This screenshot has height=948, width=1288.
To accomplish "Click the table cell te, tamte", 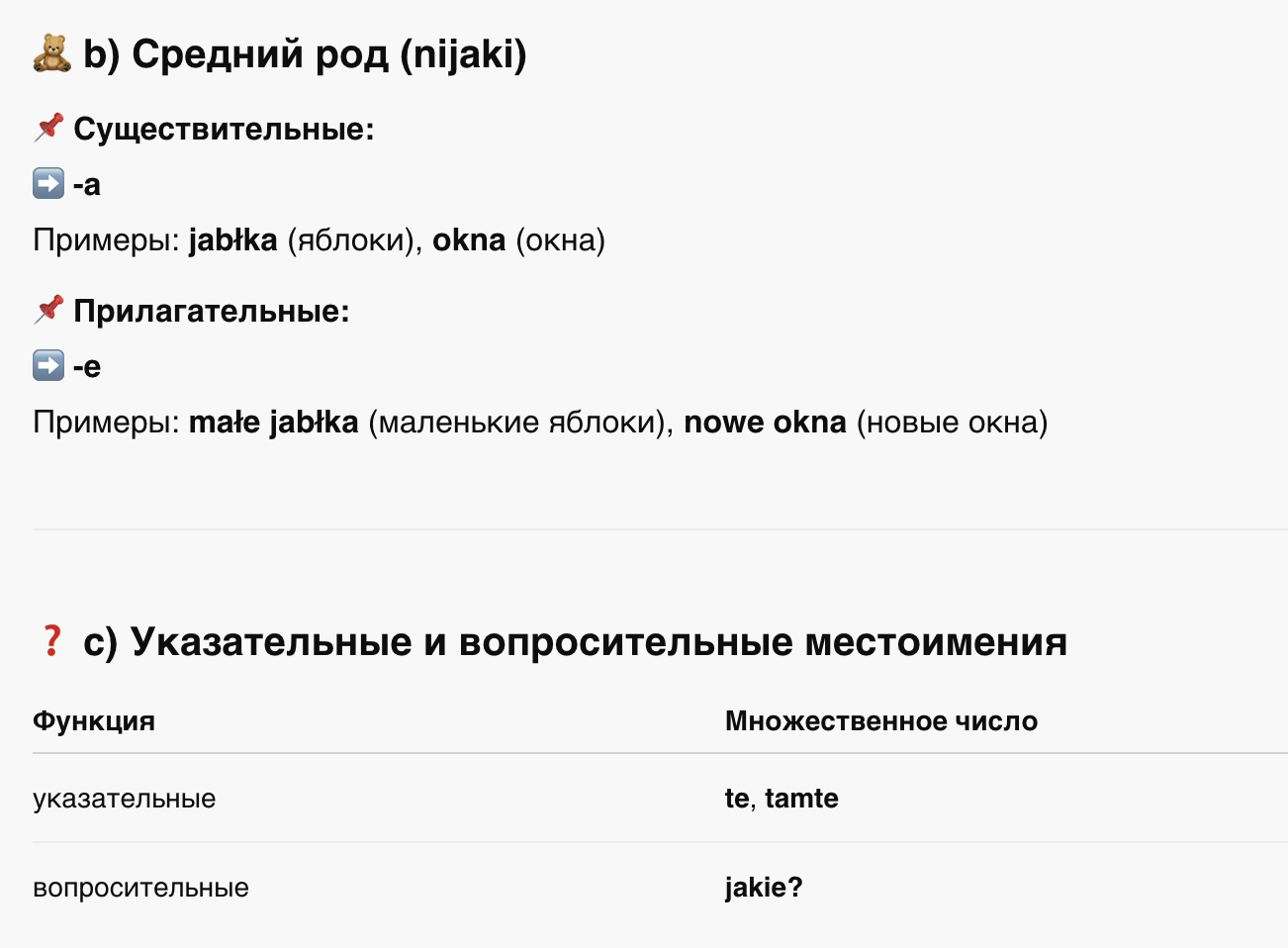I will pyautogui.click(x=782, y=798).
